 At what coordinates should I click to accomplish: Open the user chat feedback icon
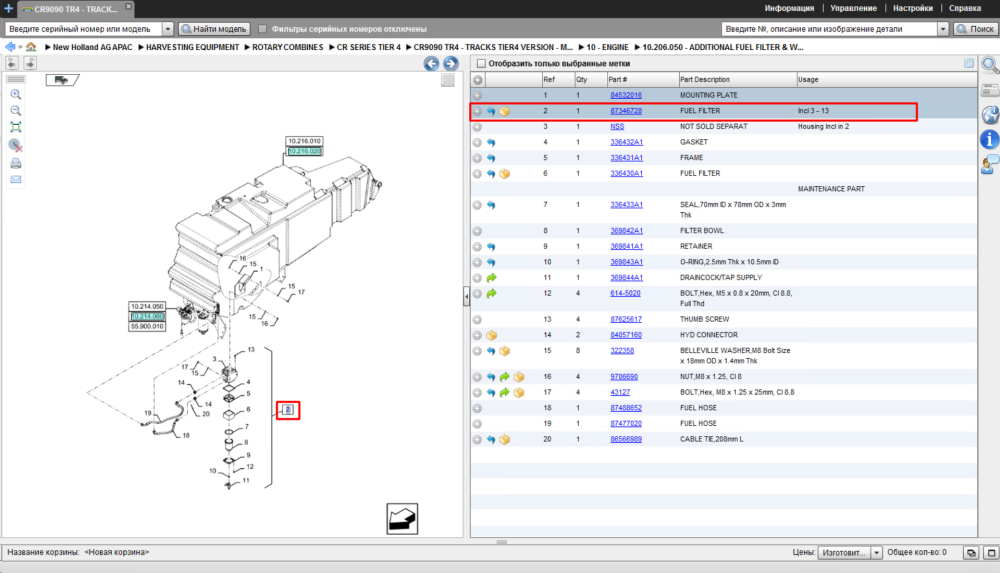pyautogui.click(x=990, y=165)
